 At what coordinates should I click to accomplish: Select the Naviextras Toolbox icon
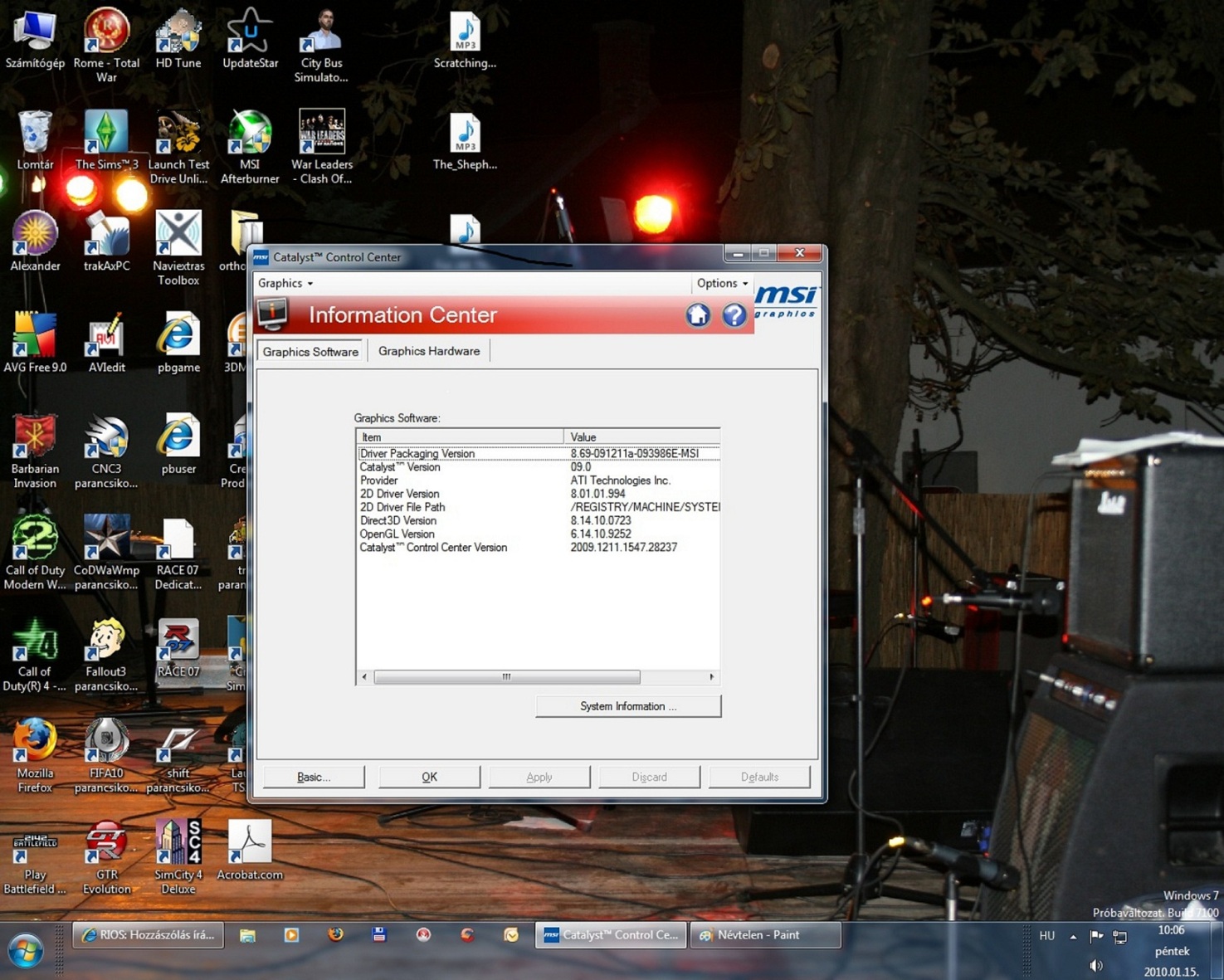[x=178, y=248]
